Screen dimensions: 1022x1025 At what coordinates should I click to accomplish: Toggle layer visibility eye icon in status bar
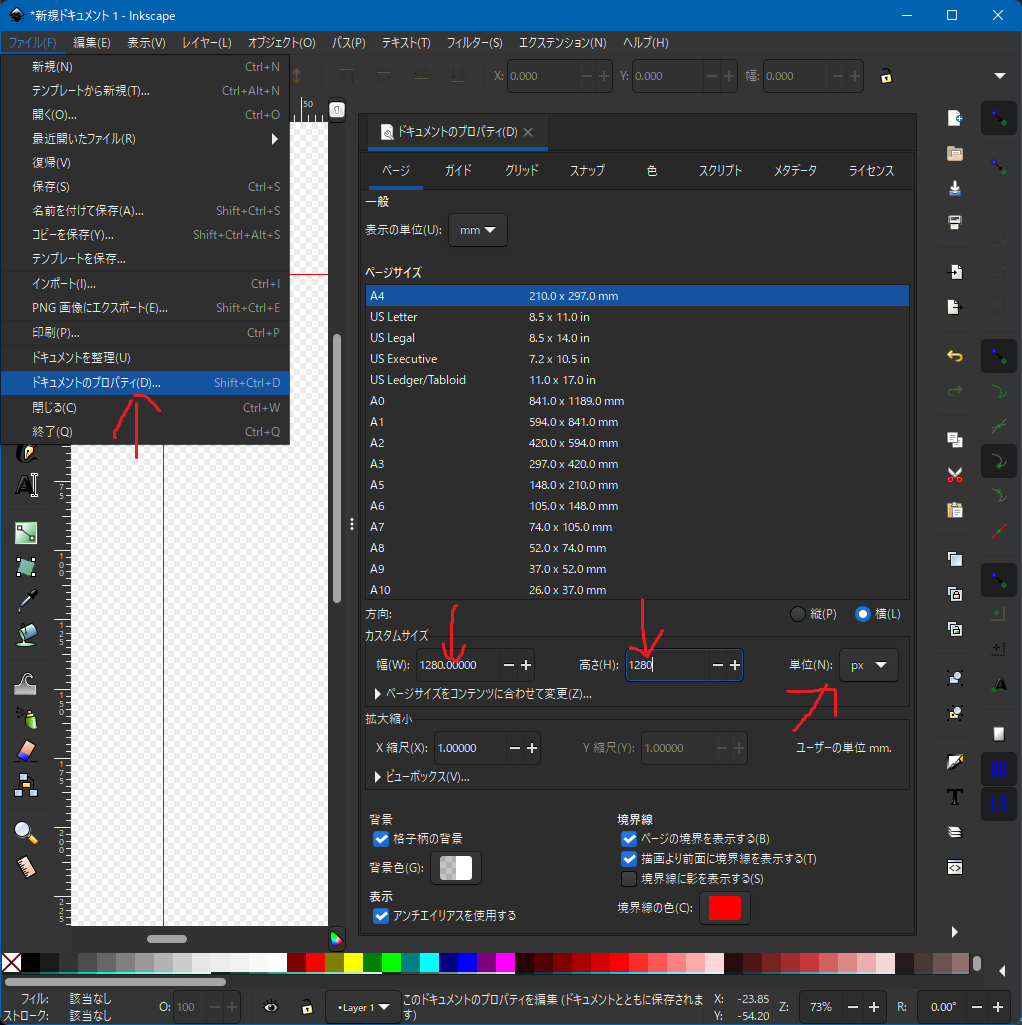point(271,1007)
